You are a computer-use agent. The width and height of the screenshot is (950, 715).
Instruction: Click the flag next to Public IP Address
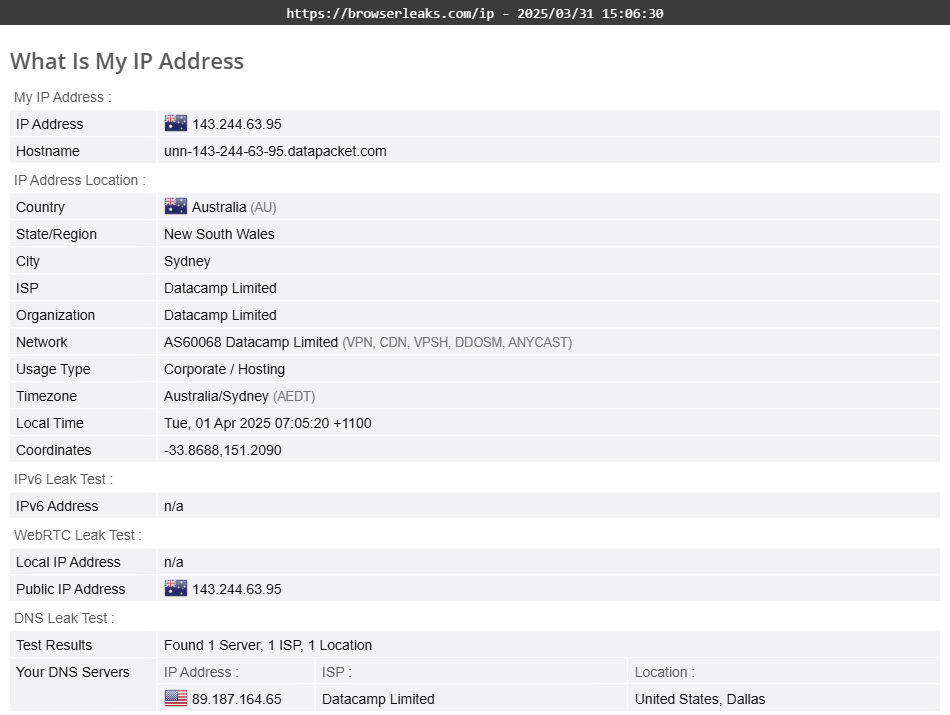tap(175, 589)
